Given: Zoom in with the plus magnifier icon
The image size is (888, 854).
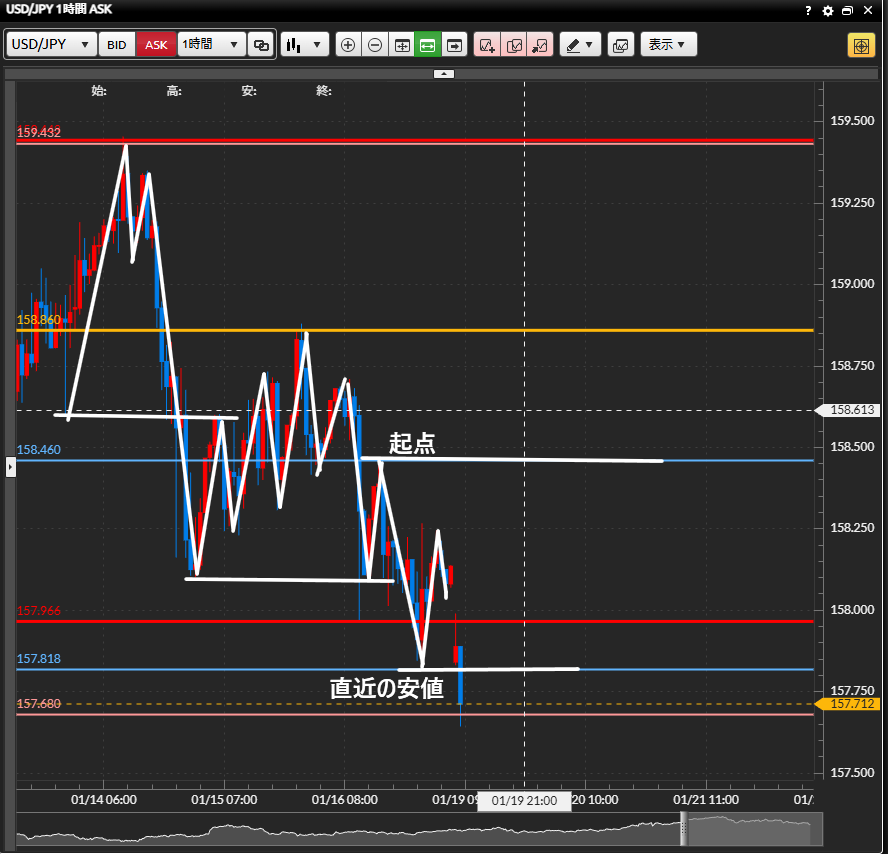Looking at the screenshot, I should point(348,45).
